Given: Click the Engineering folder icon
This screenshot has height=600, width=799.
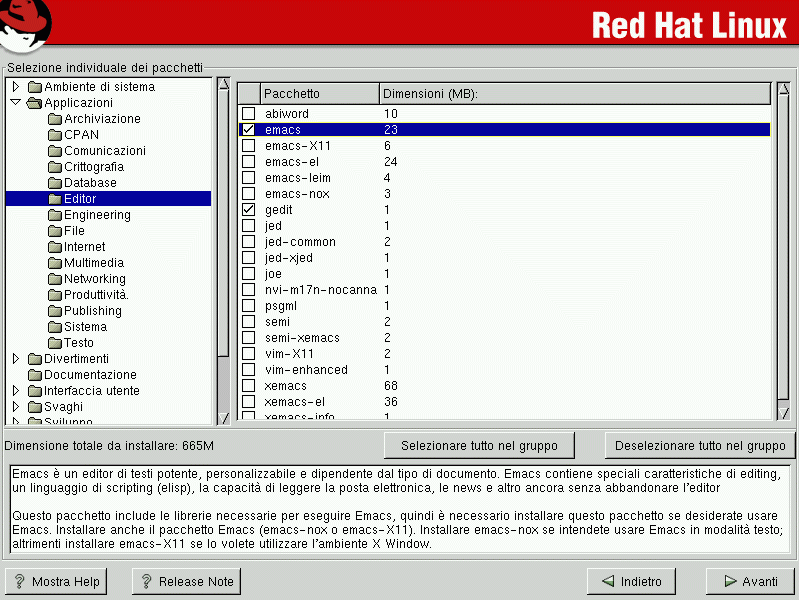Looking at the screenshot, I should coord(55,215).
